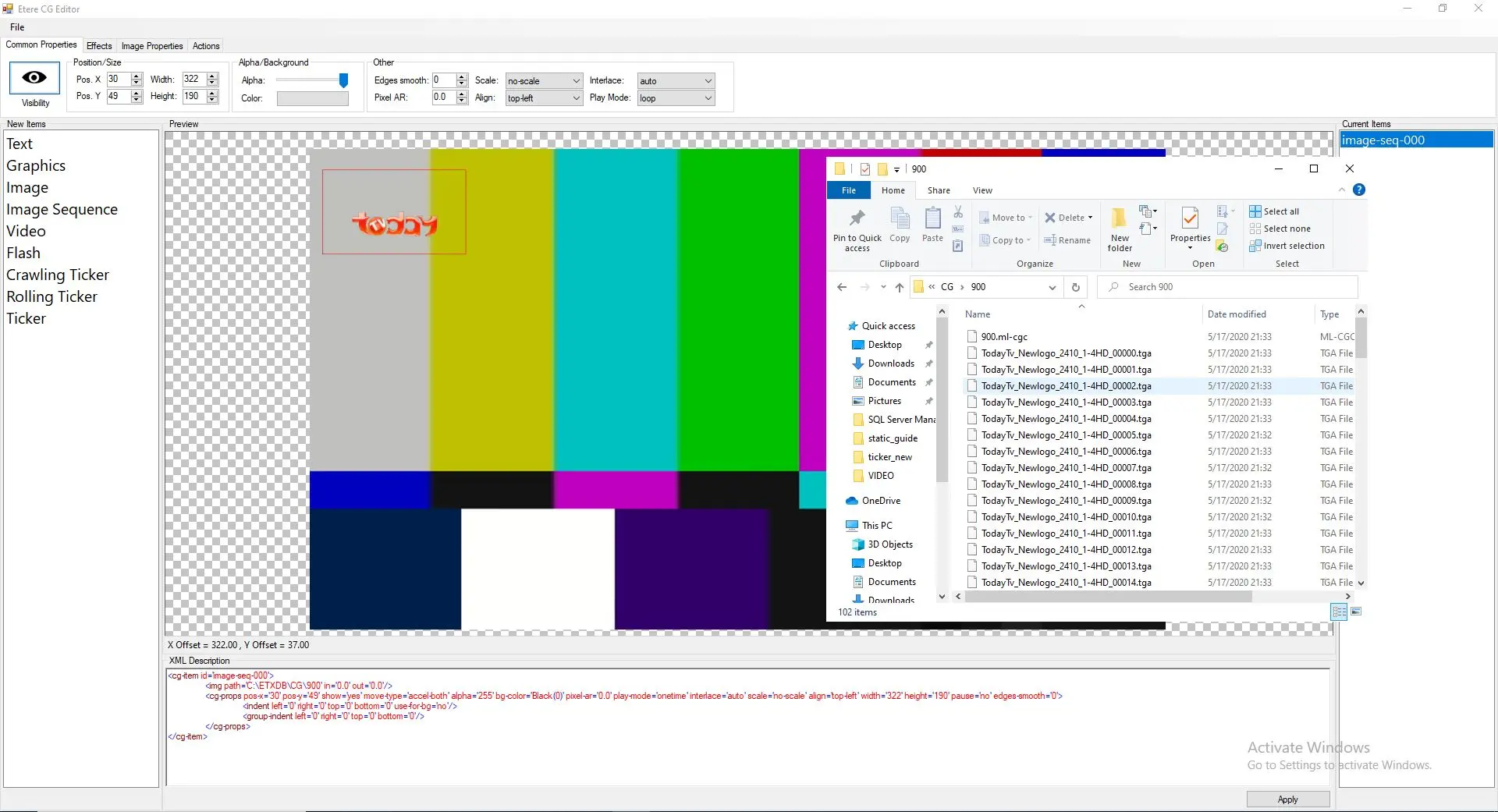The image size is (1498, 812).
Task: Switch to details view in Explorer
Action: pos(1339,612)
